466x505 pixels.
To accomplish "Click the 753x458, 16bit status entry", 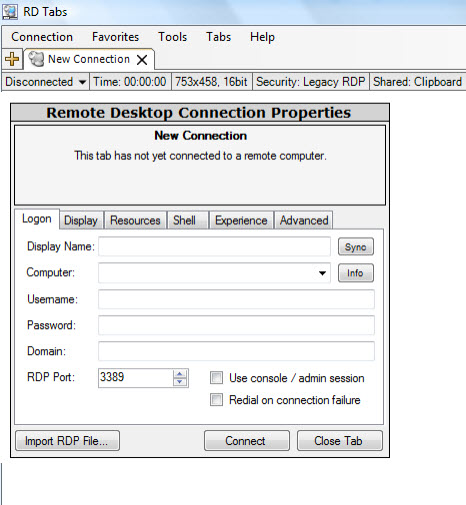I will [211, 82].
